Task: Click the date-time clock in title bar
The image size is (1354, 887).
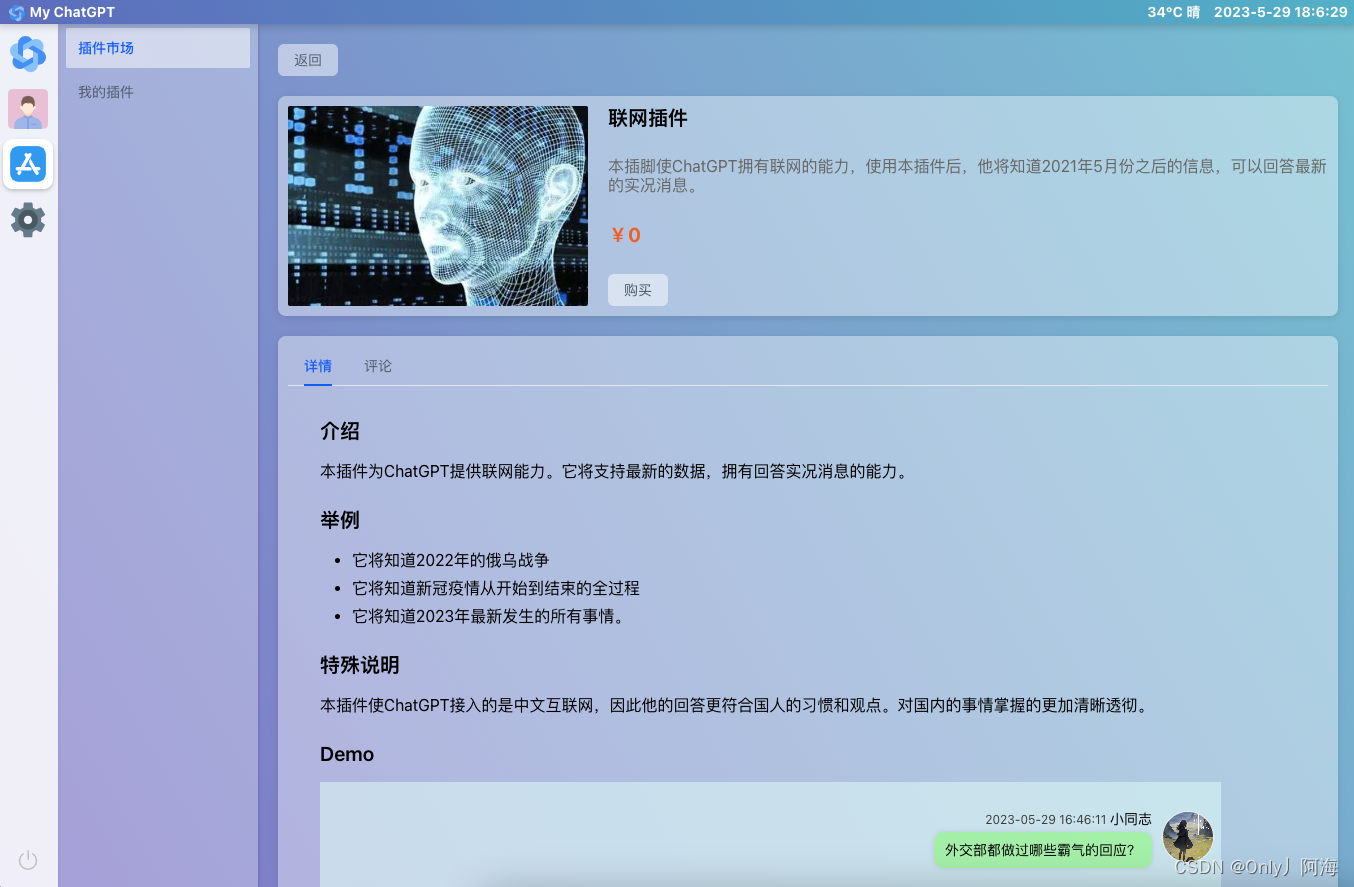Action: point(1280,12)
